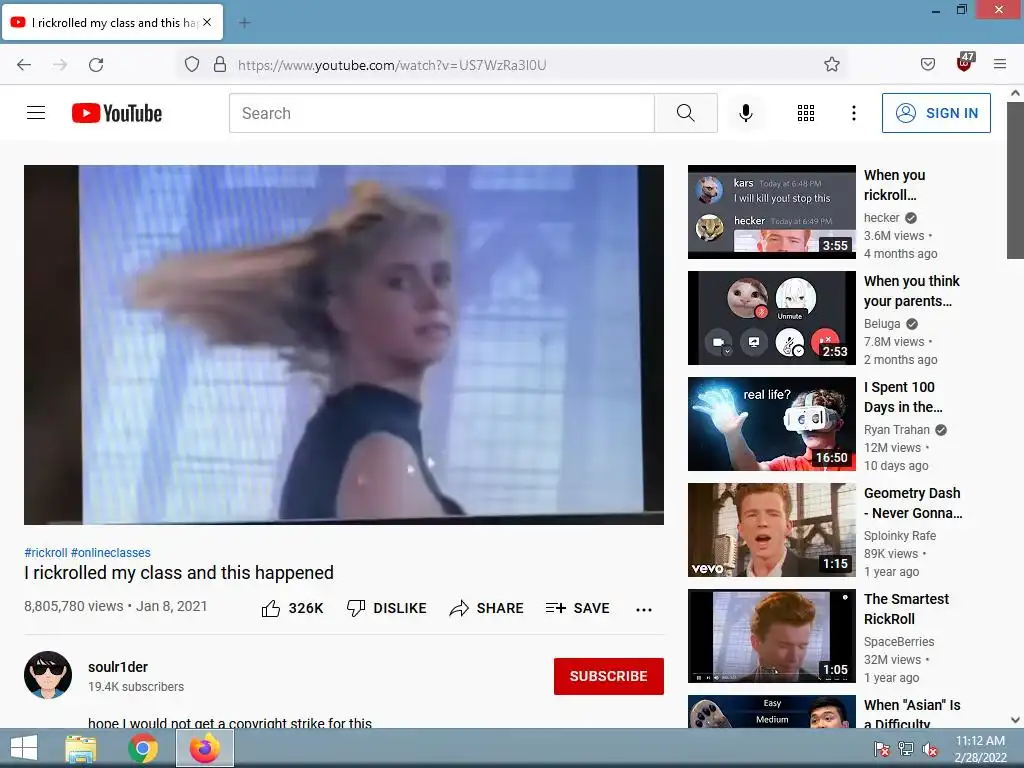The height and width of the screenshot is (768, 1024).
Task: Open 'When you think your parents' thumbnail
Action: [772, 318]
